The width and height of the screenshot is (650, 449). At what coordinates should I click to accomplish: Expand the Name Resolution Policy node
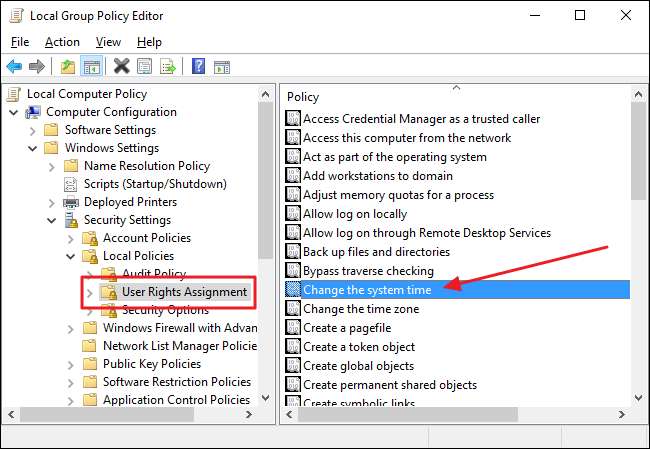tap(52, 167)
